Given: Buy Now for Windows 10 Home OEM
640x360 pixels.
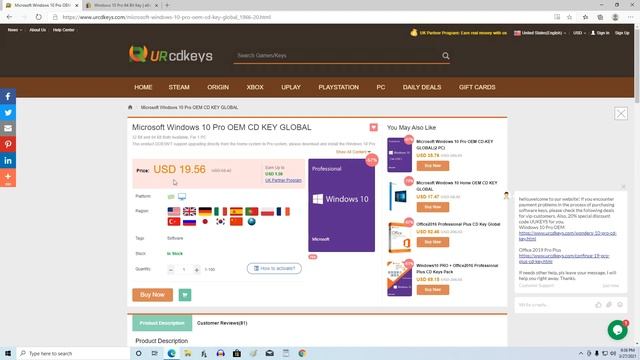Looking at the screenshot, I should tap(433, 207).
